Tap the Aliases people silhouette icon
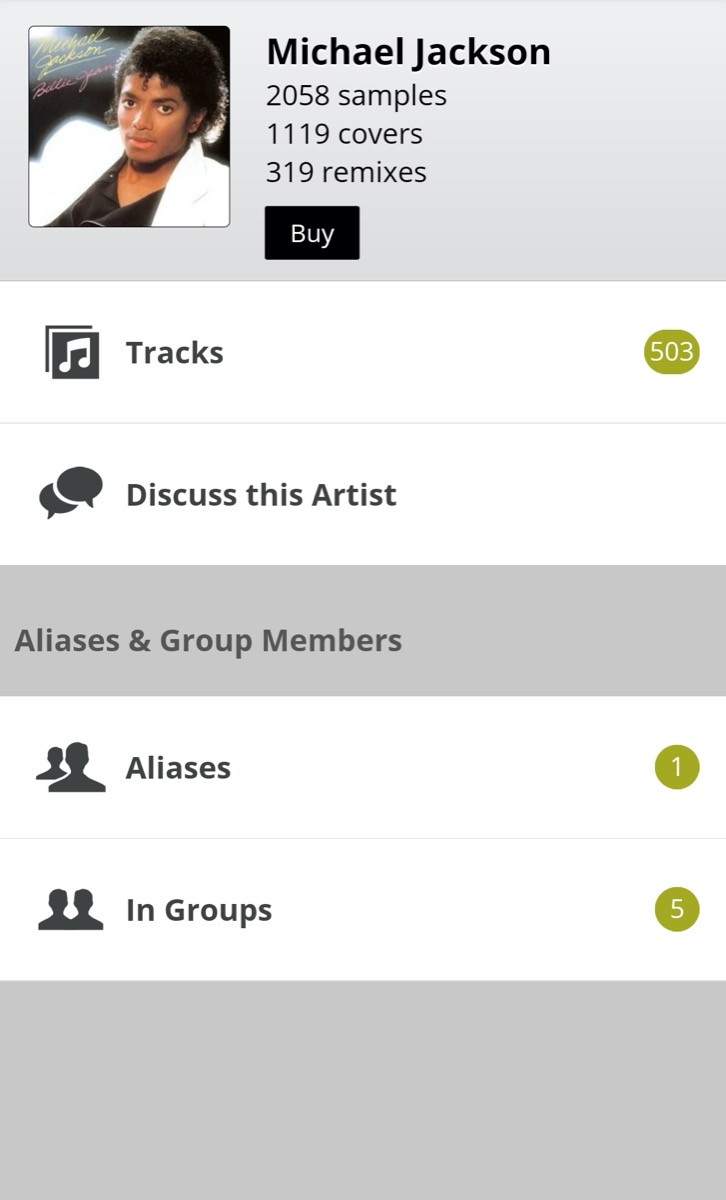 click(x=71, y=768)
